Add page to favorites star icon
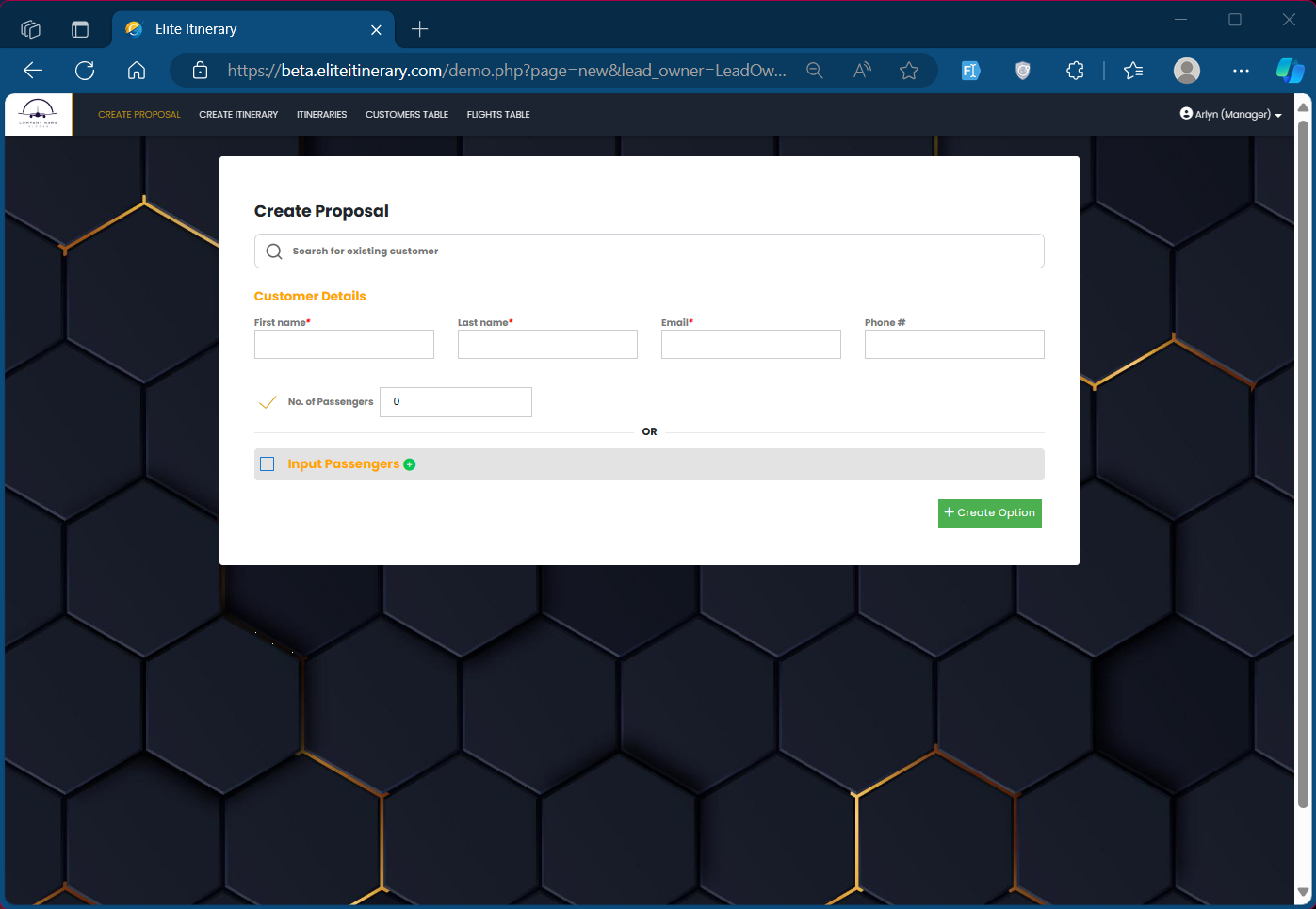This screenshot has height=909, width=1316. [x=908, y=71]
